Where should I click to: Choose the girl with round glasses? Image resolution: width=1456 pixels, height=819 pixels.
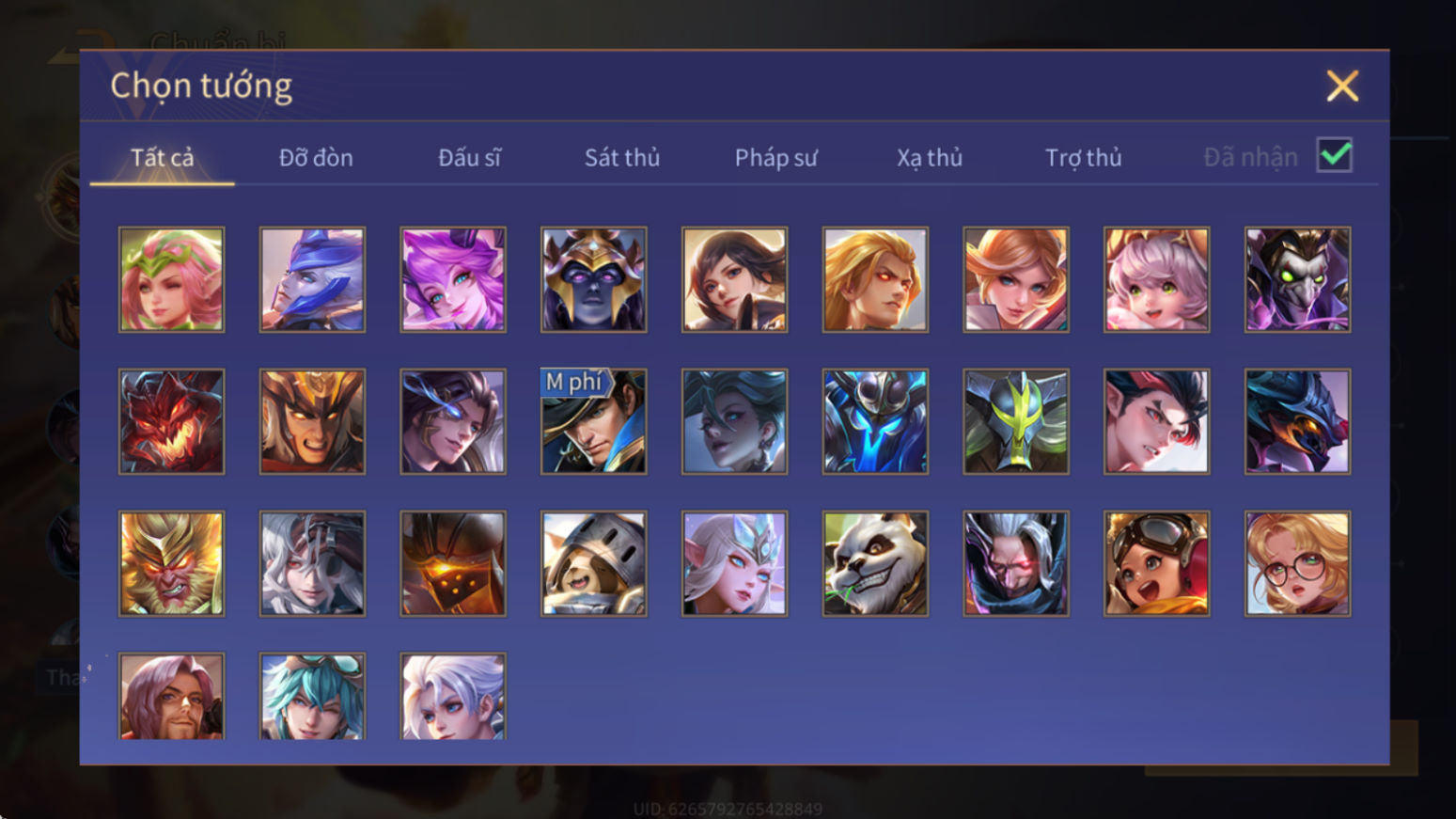click(x=1297, y=563)
